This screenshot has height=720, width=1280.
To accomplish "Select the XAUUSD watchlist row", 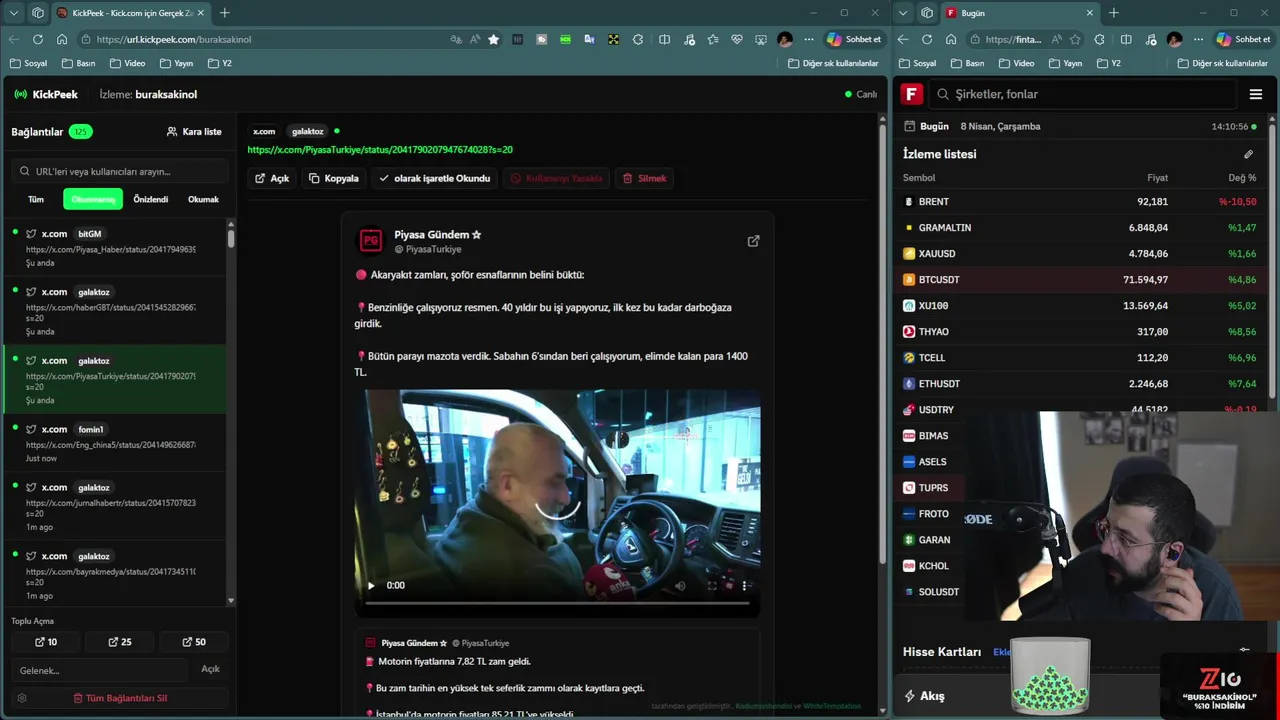I will point(1080,253).
